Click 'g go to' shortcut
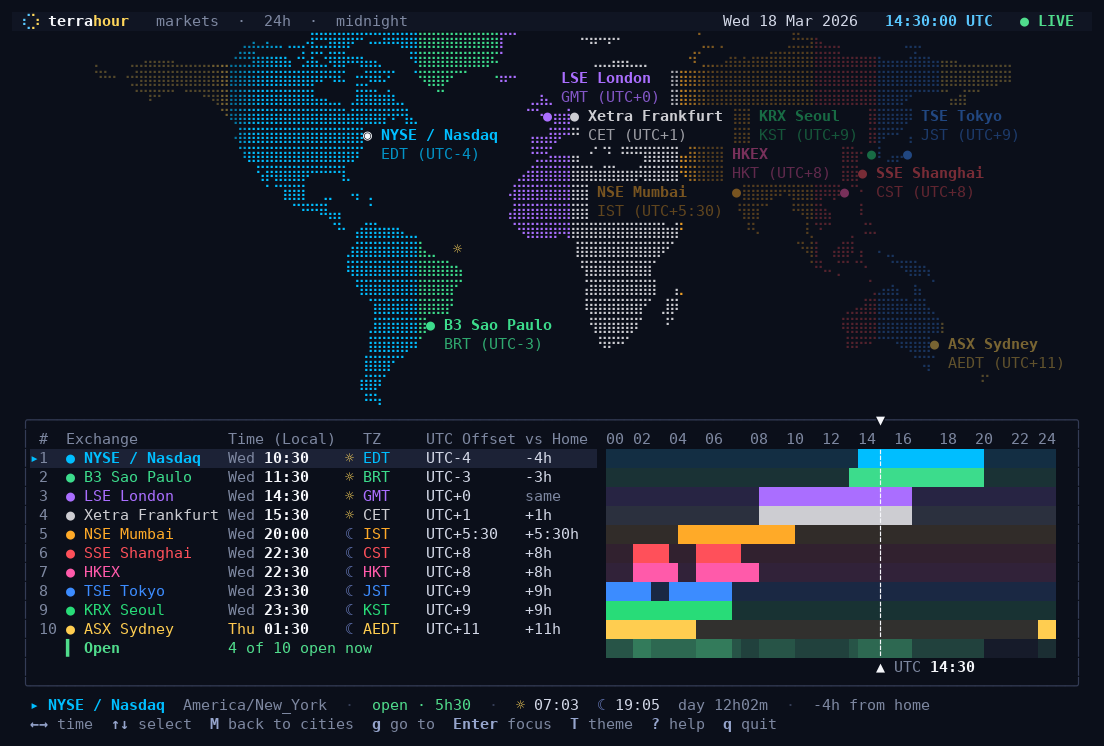1104x746 pixels. click(x=403, y=724)
